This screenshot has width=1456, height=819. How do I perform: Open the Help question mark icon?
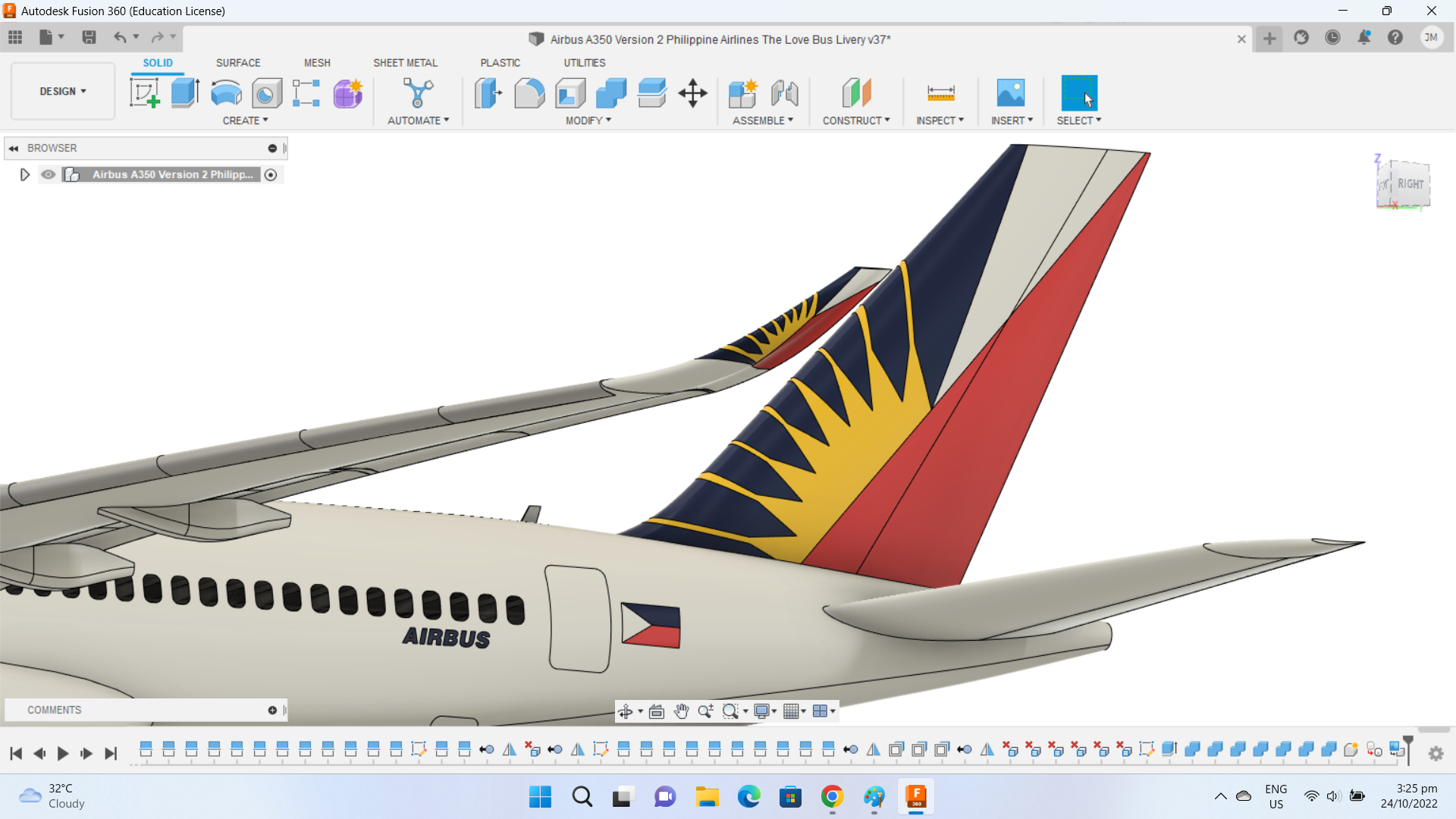coord(1395,37)
